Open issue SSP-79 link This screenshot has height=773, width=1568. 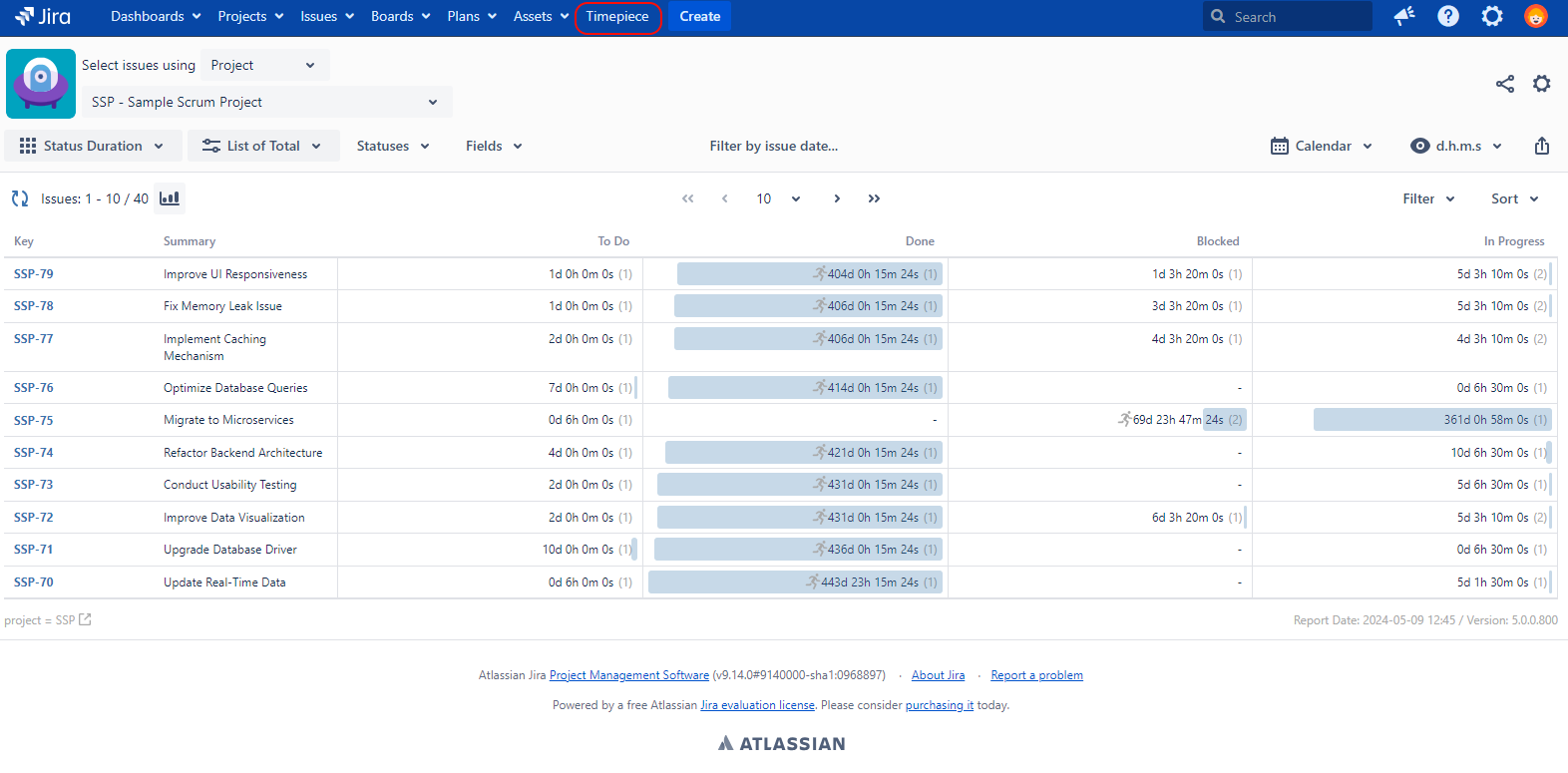point(34,274)
